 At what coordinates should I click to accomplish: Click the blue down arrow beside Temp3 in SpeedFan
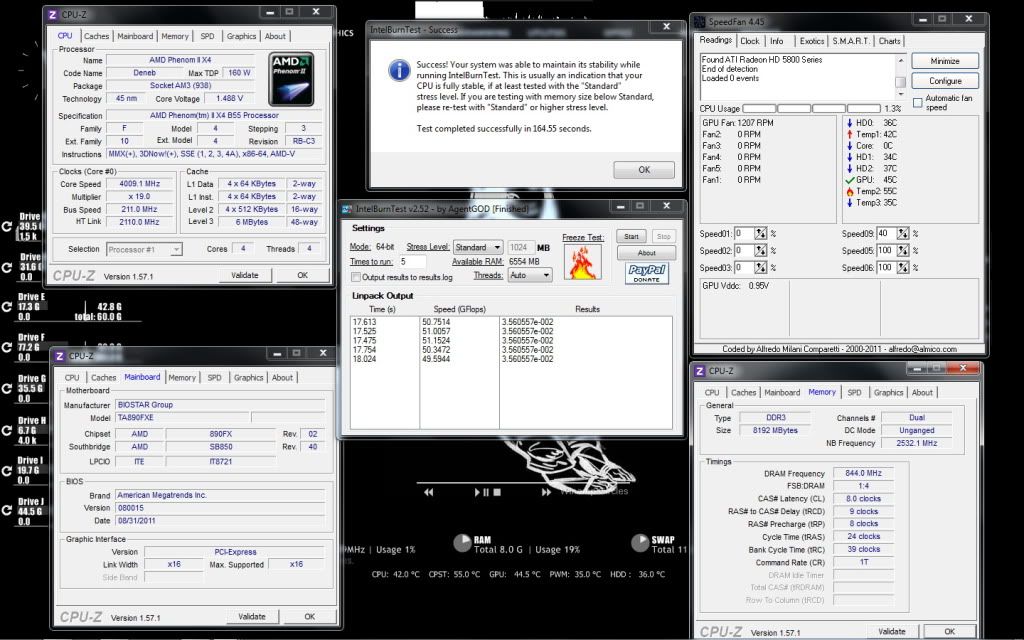(850, 202)
